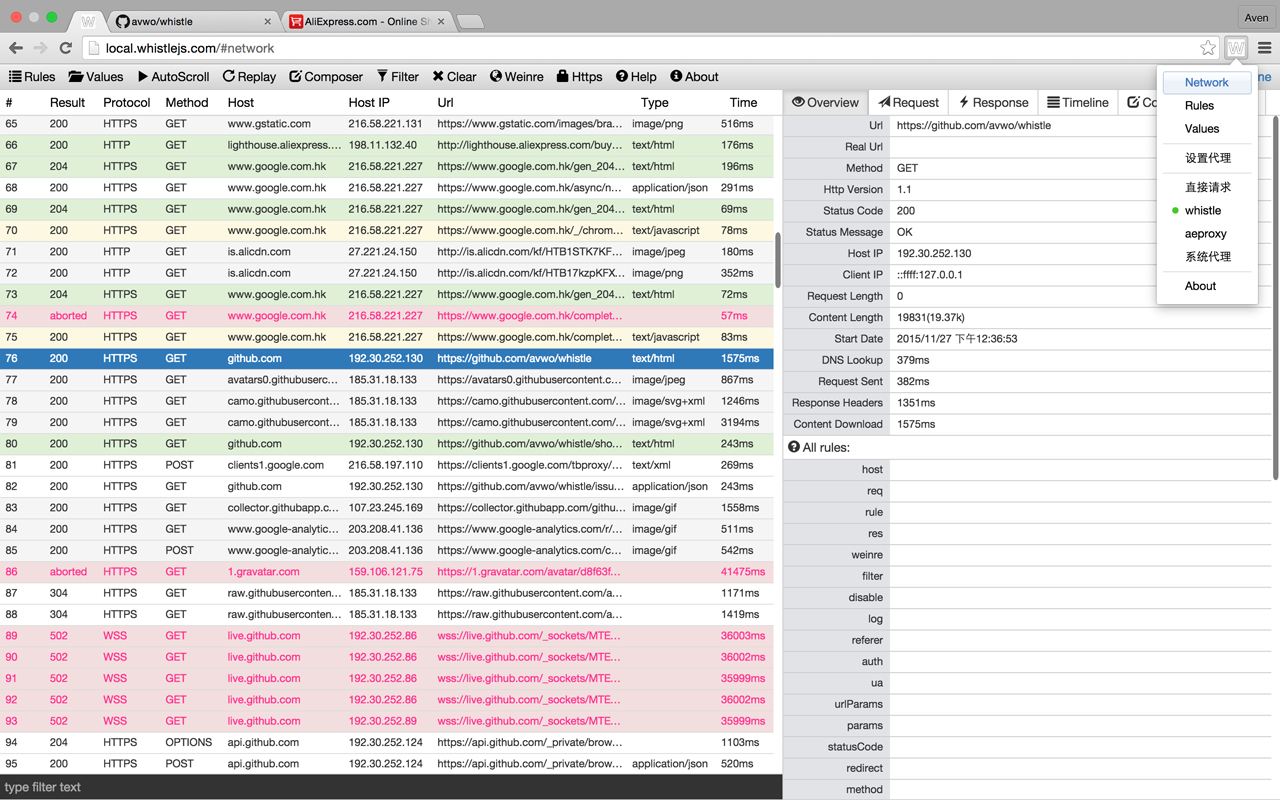
Task: Go back with the browser back arrow
Action: 16,47
